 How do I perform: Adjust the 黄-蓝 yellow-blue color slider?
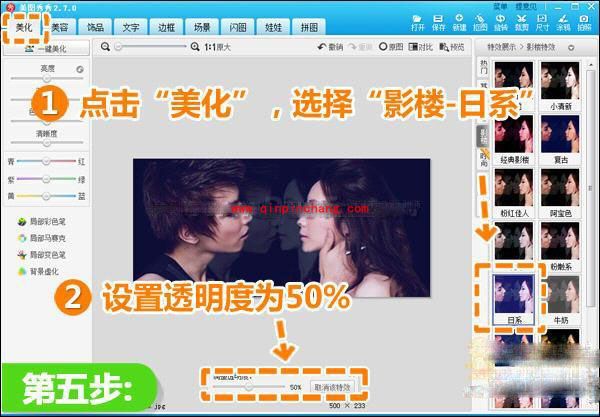[46, 196]
